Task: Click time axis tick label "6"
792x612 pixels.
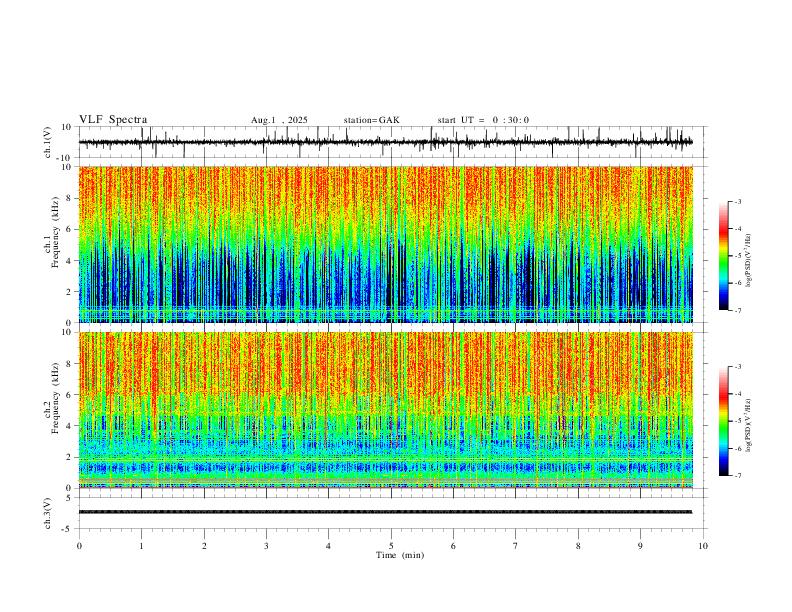Action: tap(453, 546)
